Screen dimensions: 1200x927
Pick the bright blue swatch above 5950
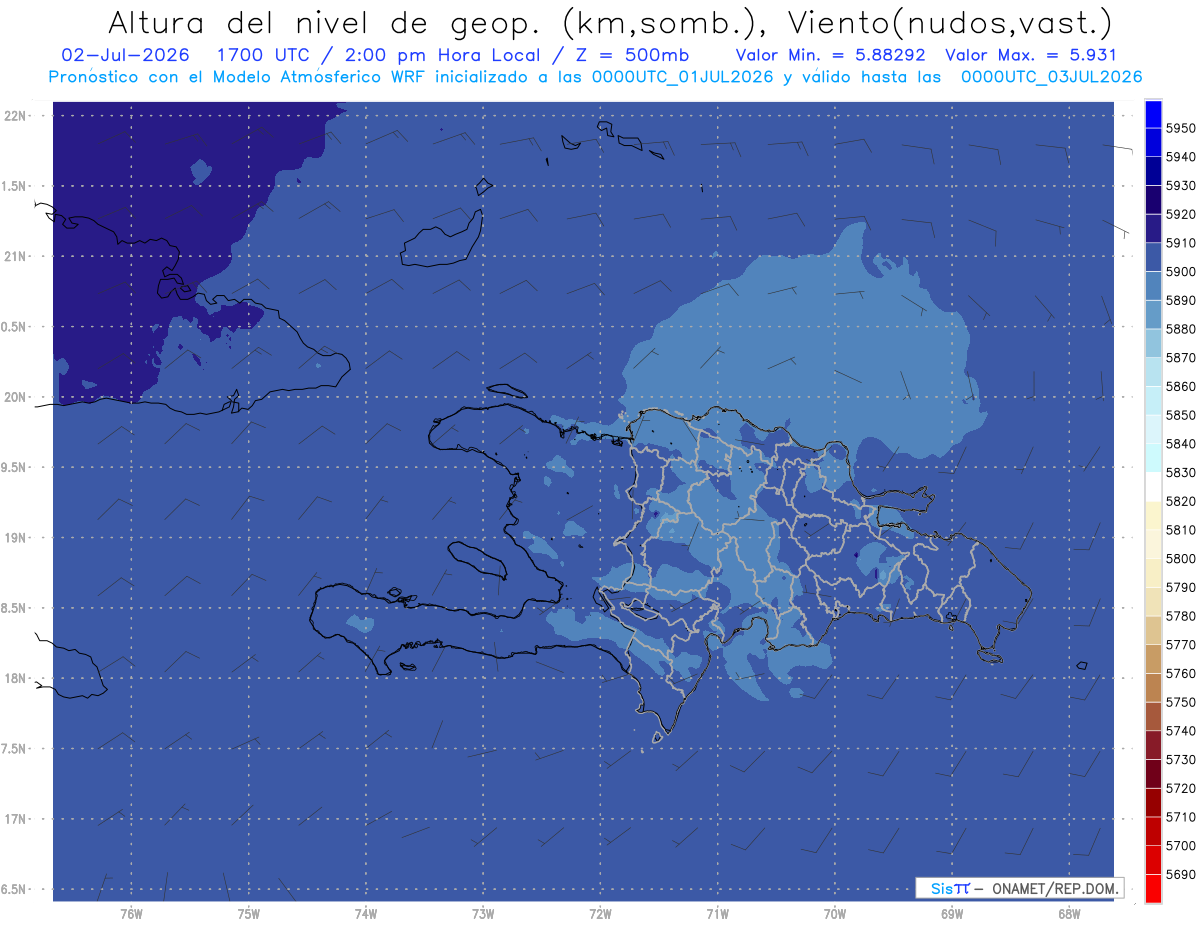point(1153,114)
